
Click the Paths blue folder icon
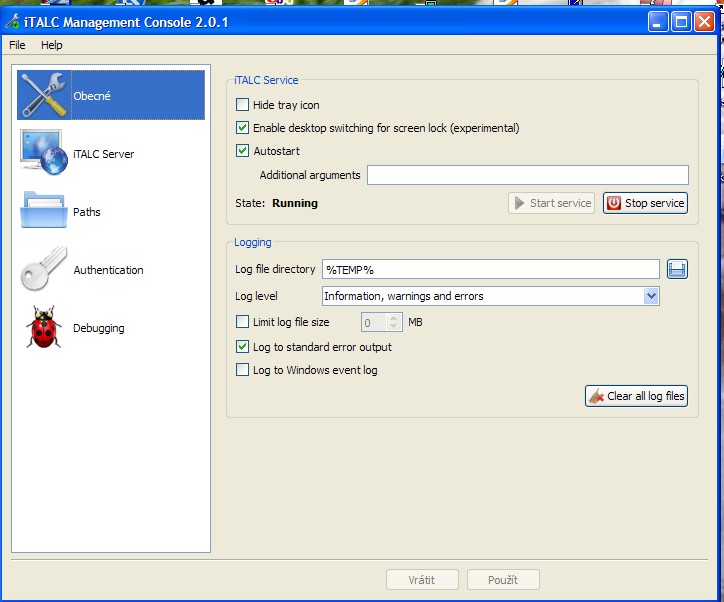(x=44, y=211)
